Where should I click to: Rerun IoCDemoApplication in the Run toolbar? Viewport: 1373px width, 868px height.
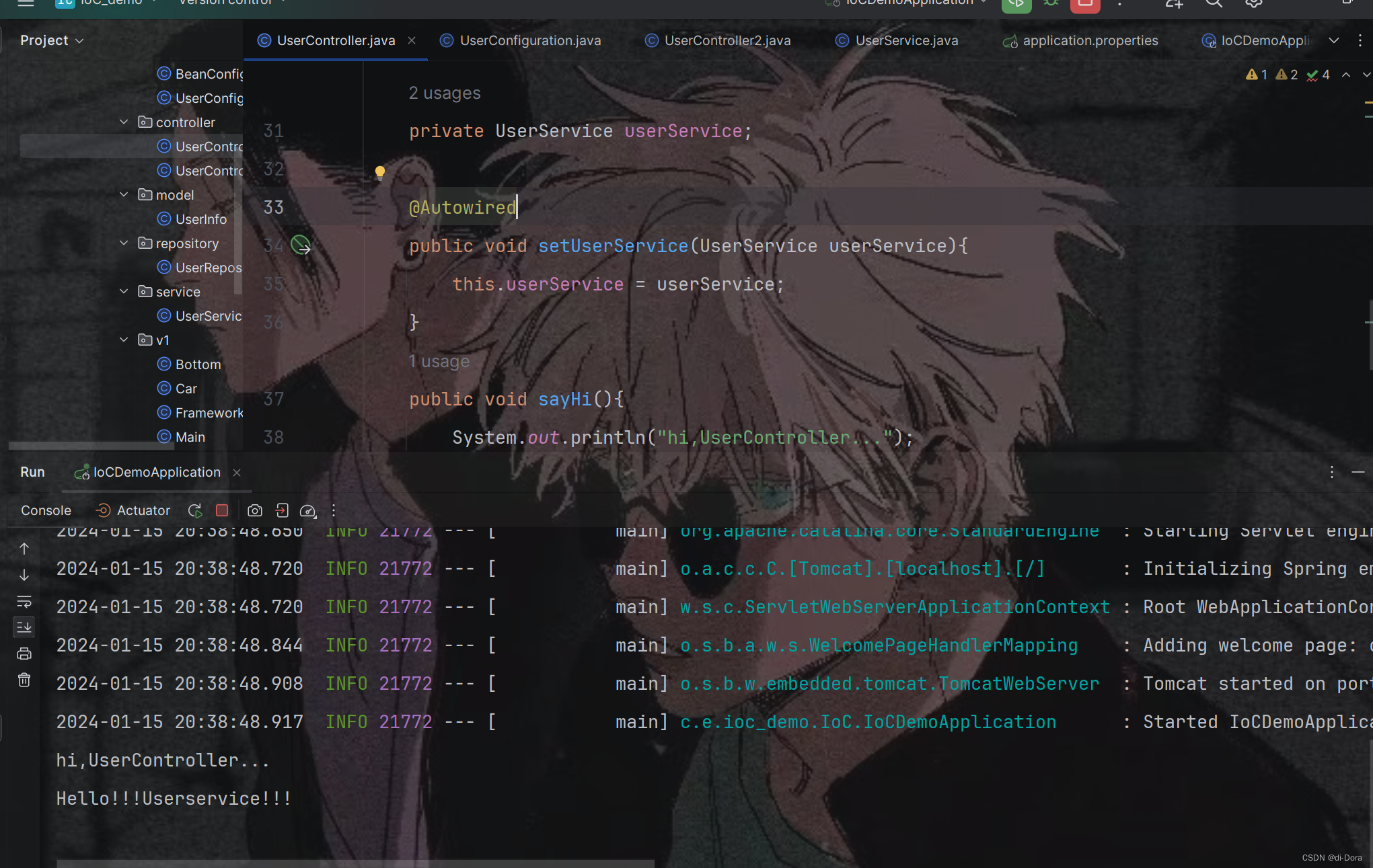[195, 511]
